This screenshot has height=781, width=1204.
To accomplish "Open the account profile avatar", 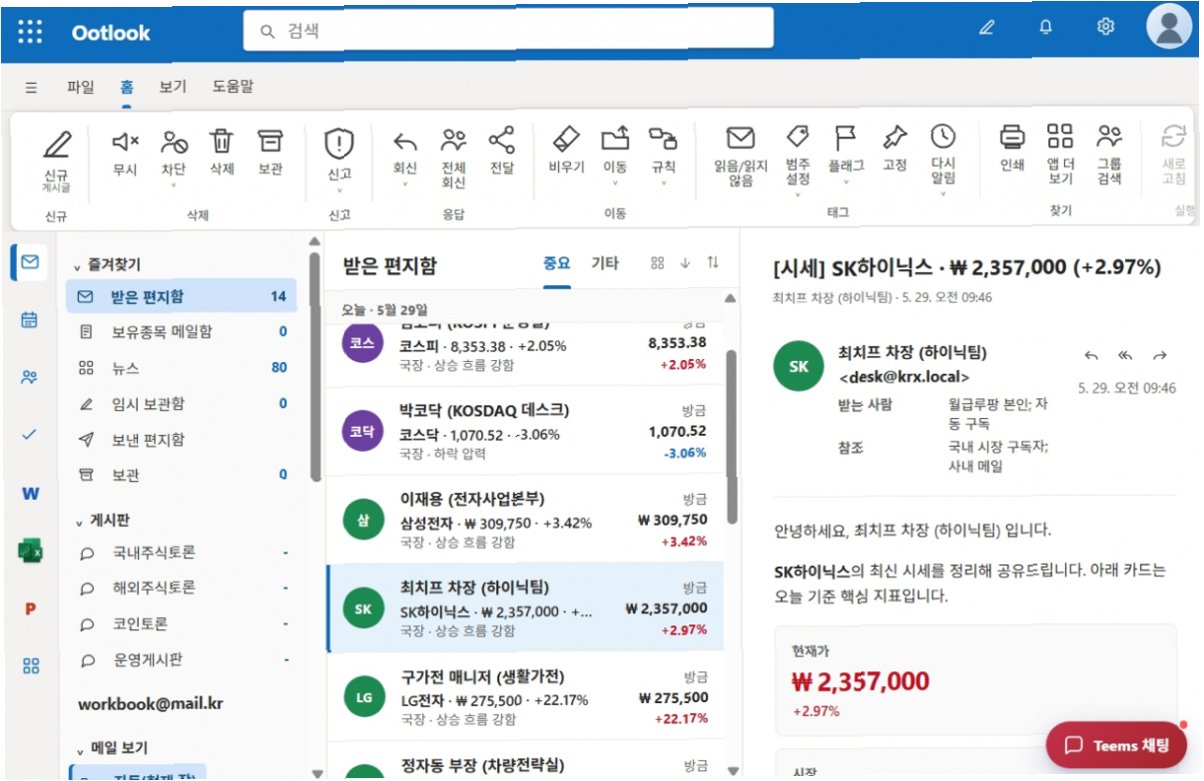I will [x=1170, y=27].
